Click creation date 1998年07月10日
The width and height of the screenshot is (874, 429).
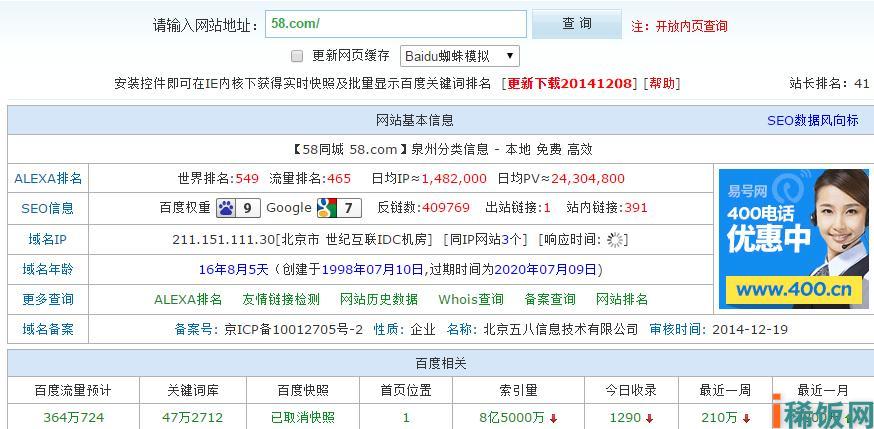(x=372, y=270)
